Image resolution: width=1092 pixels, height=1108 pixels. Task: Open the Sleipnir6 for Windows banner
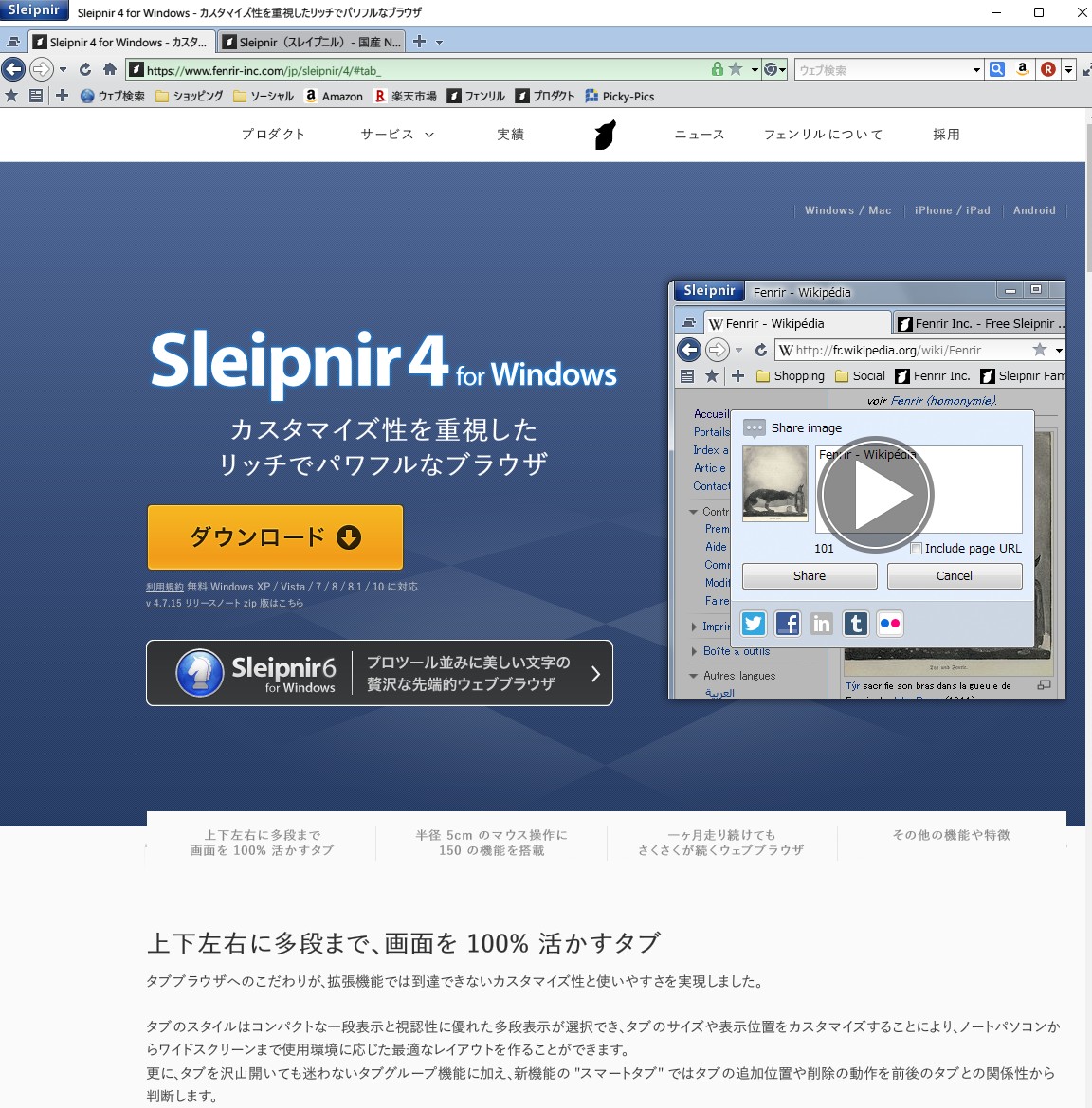[x=379, y=673]
